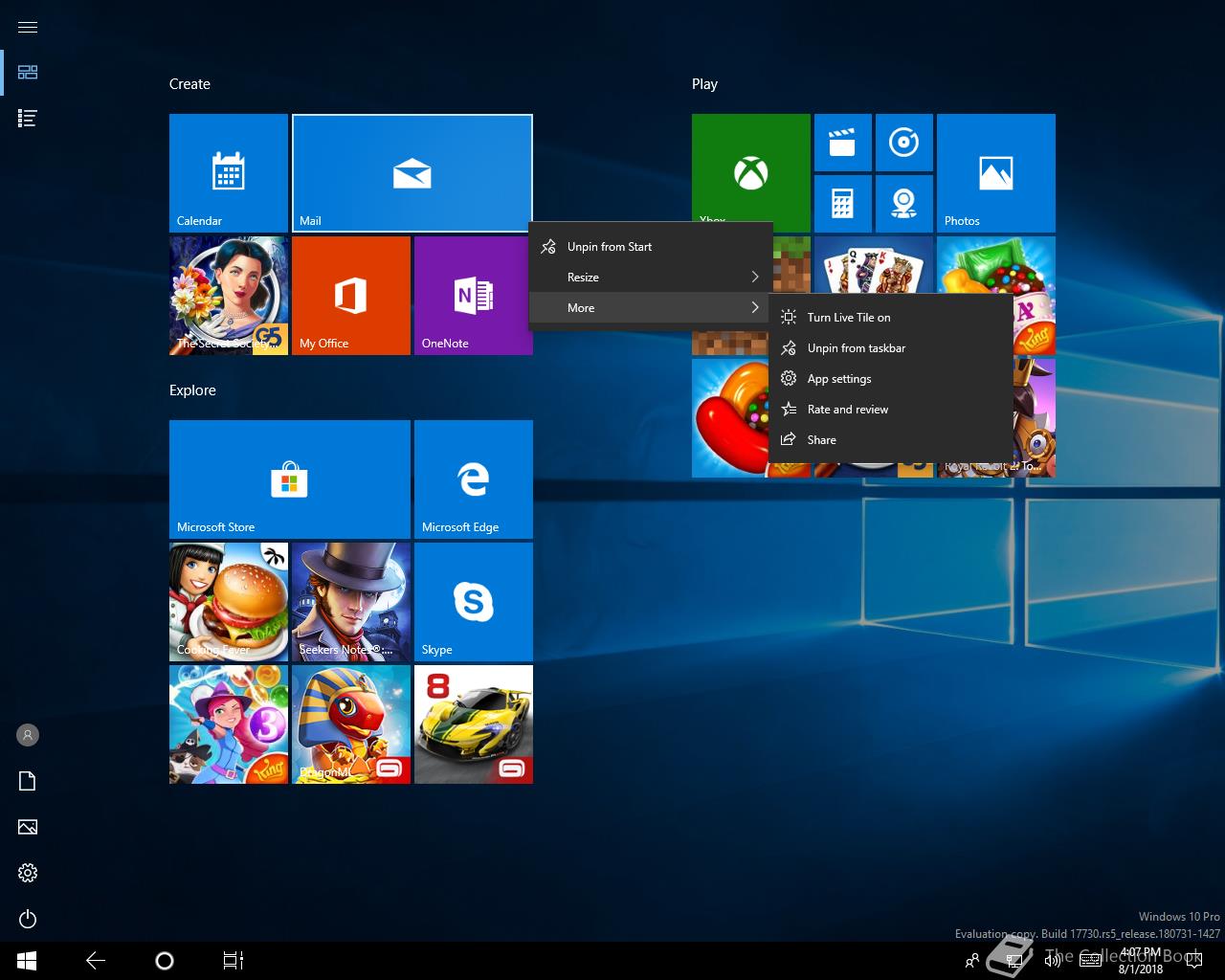Select Unpin from Start
Image resolution: width=1225 pixels, height=980 pixels.
point(651,247)
